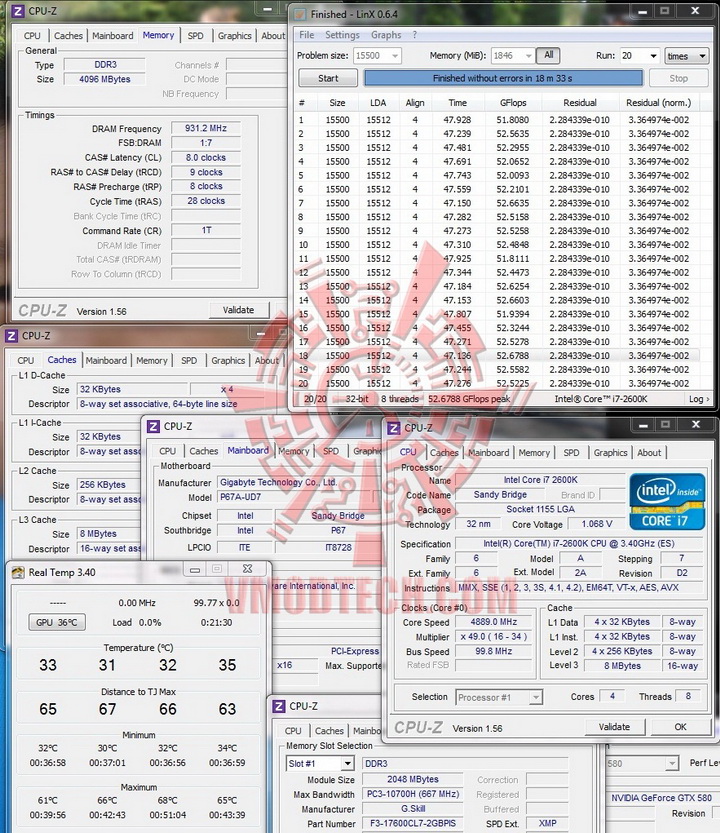Click the Core Speed value 4889.0 MHz
Image resolution: width=720 pixels, height=833 pixels.
click(493, 622)
